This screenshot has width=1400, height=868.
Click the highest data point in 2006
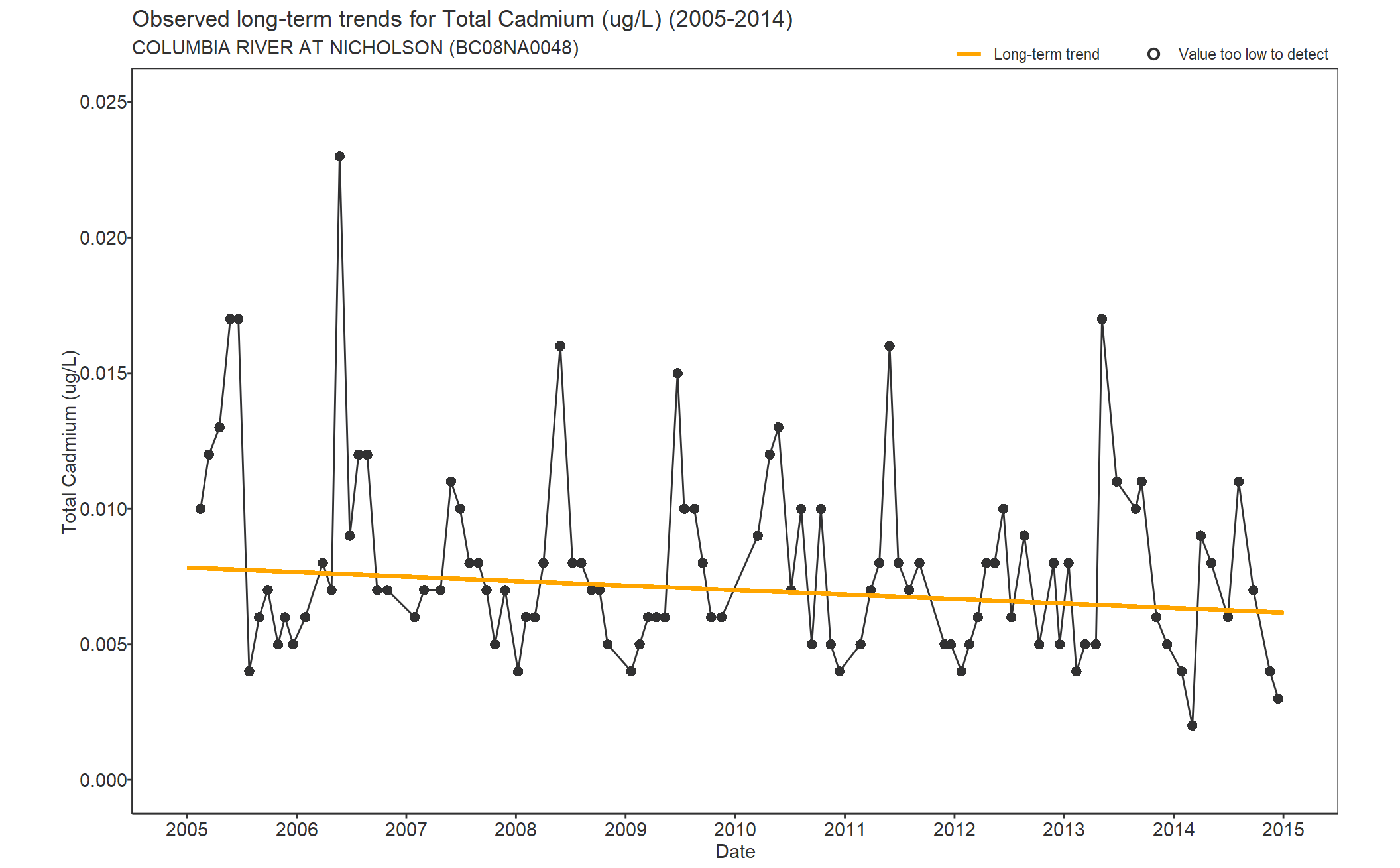pos(339,156)
